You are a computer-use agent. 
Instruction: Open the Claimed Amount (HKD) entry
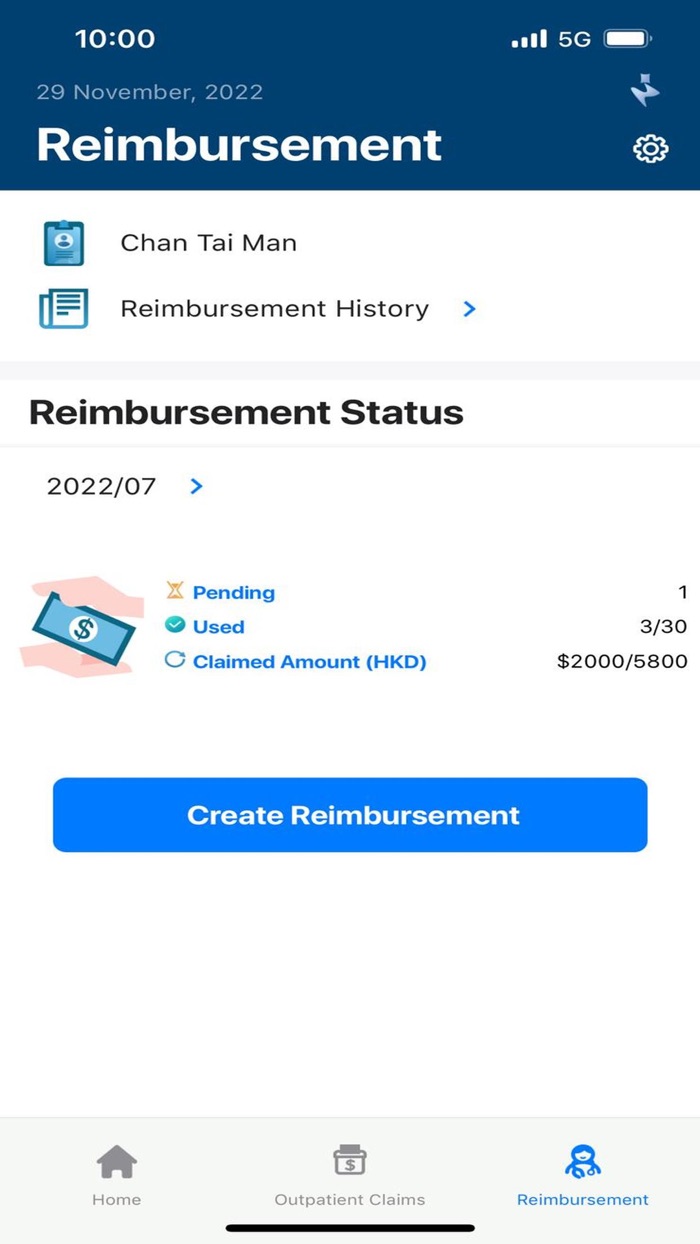coord(310,662)
